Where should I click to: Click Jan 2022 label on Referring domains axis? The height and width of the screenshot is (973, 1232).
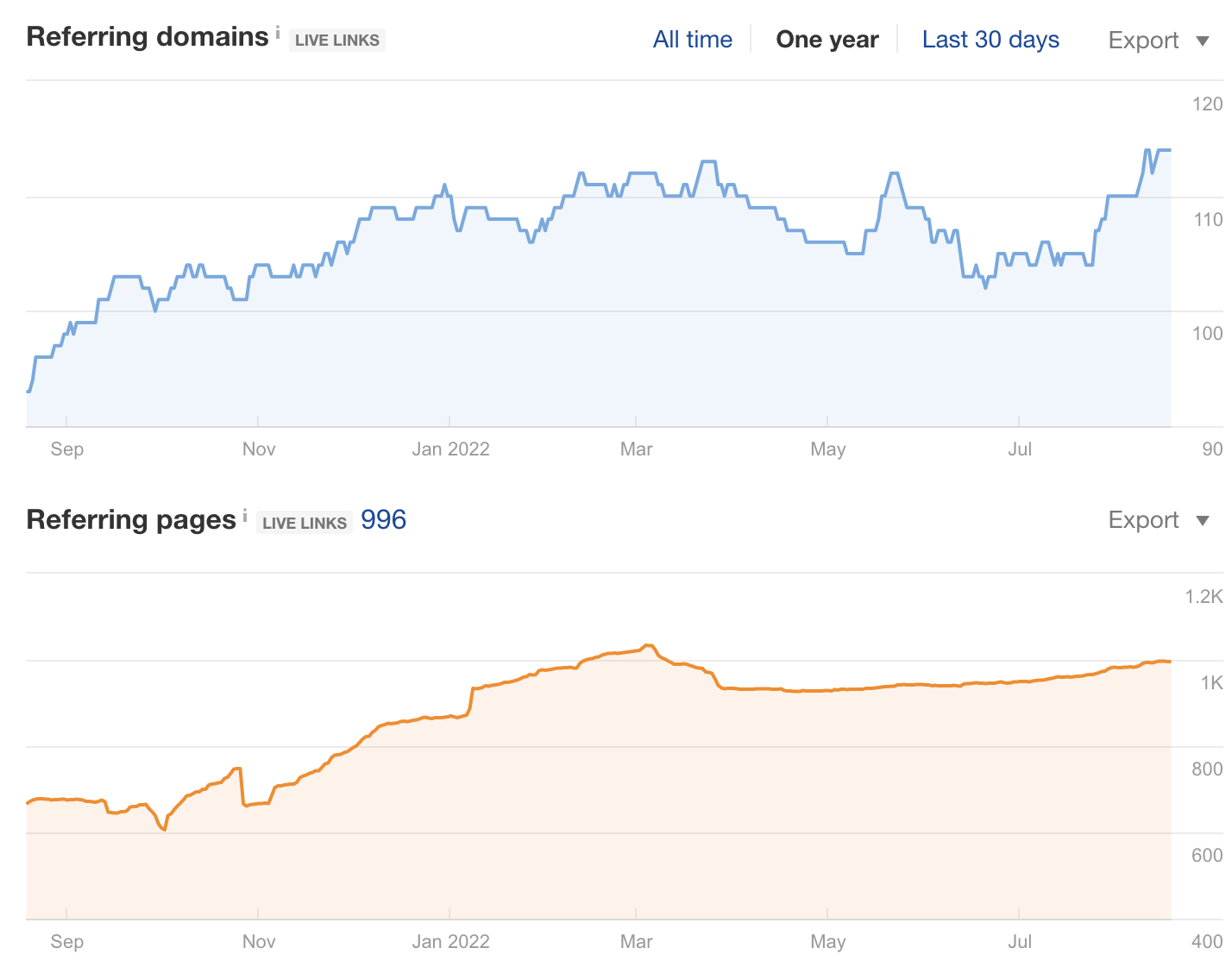point(450,449)
